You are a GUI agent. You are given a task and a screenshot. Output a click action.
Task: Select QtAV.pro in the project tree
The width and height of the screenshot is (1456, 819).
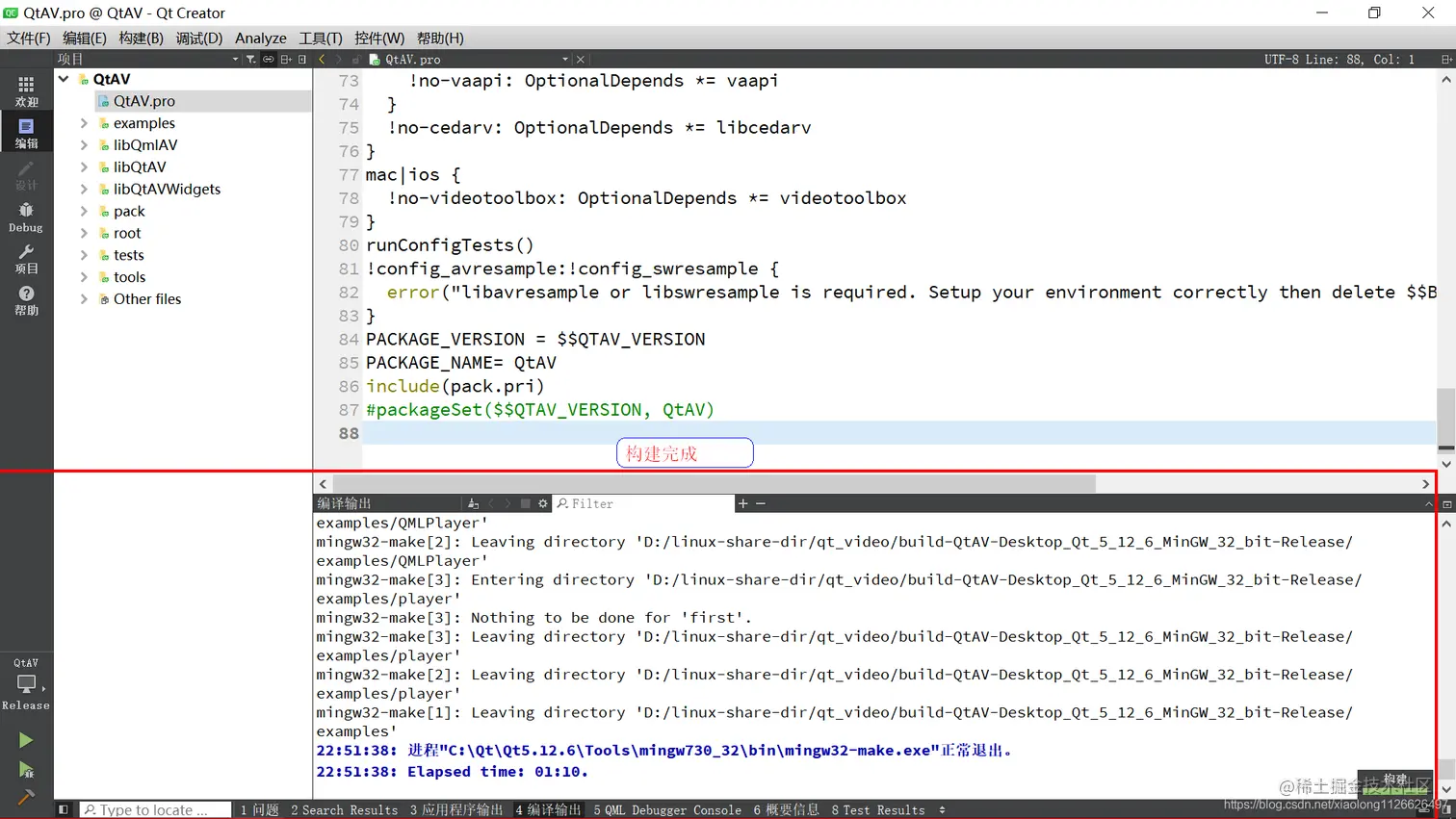[143, 101]
